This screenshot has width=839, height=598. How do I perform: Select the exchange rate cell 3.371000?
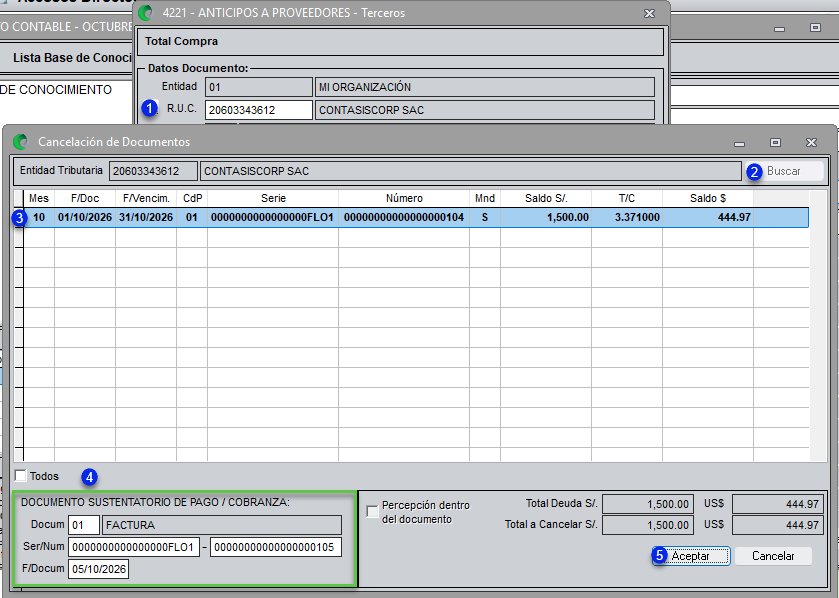627,218
